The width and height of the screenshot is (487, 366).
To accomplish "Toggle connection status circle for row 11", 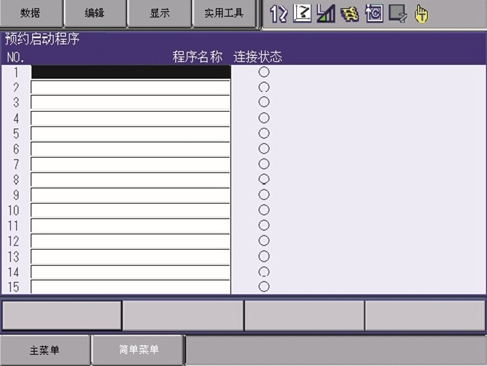I will coord(264,225).
